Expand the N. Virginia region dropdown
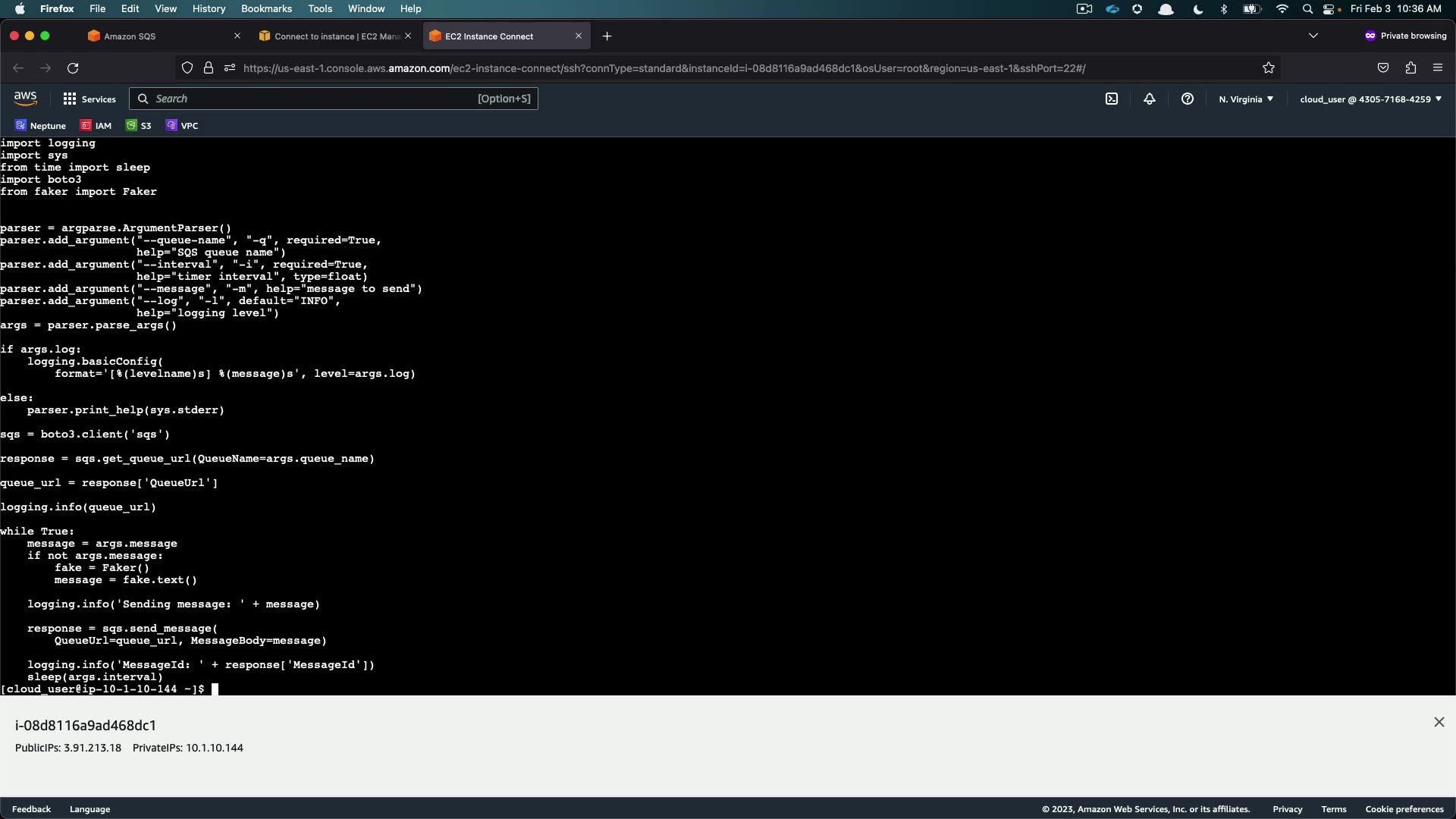 pyautogui.click(x=1246, y=99)
